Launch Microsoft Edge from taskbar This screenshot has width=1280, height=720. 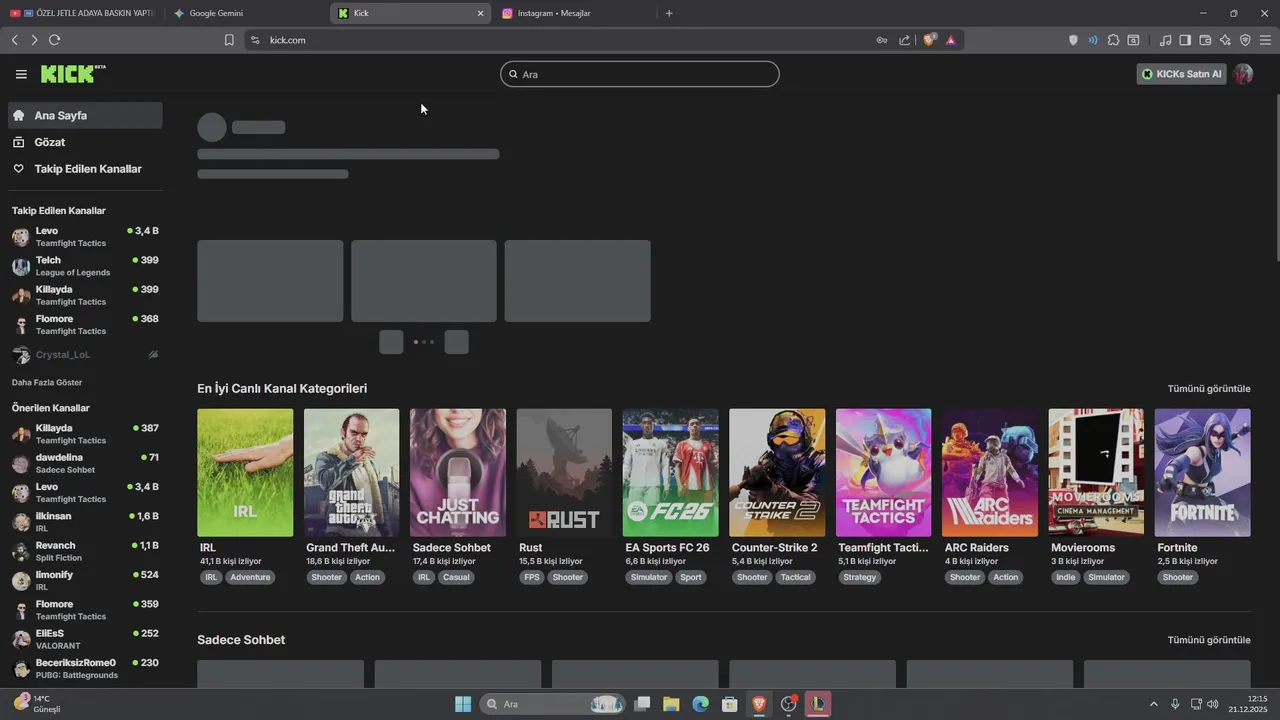700,704
